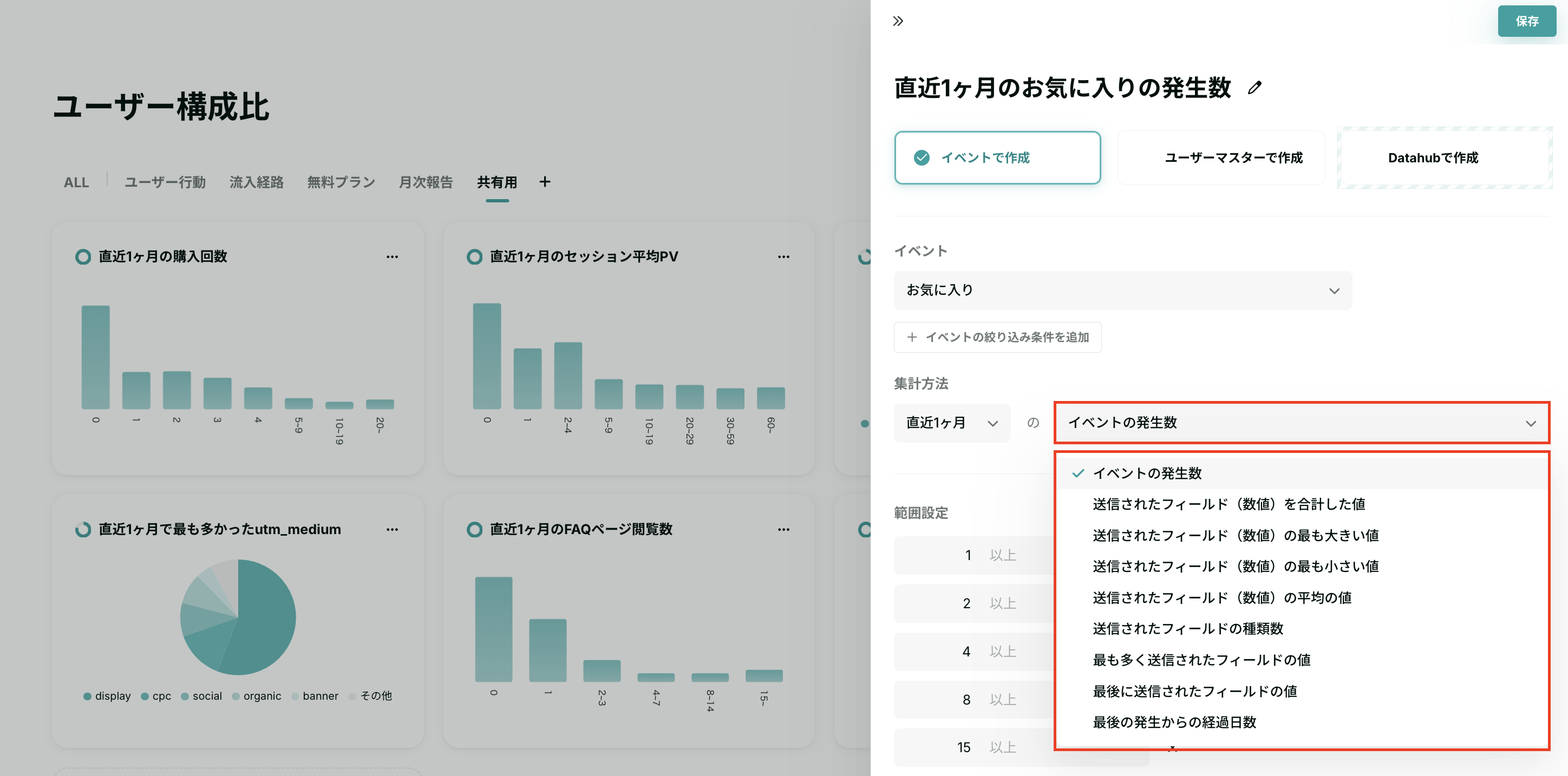
Task: Click ring icon beside 直近1ヶ月のFAQページ閲覧数
Action: [474, 529]
